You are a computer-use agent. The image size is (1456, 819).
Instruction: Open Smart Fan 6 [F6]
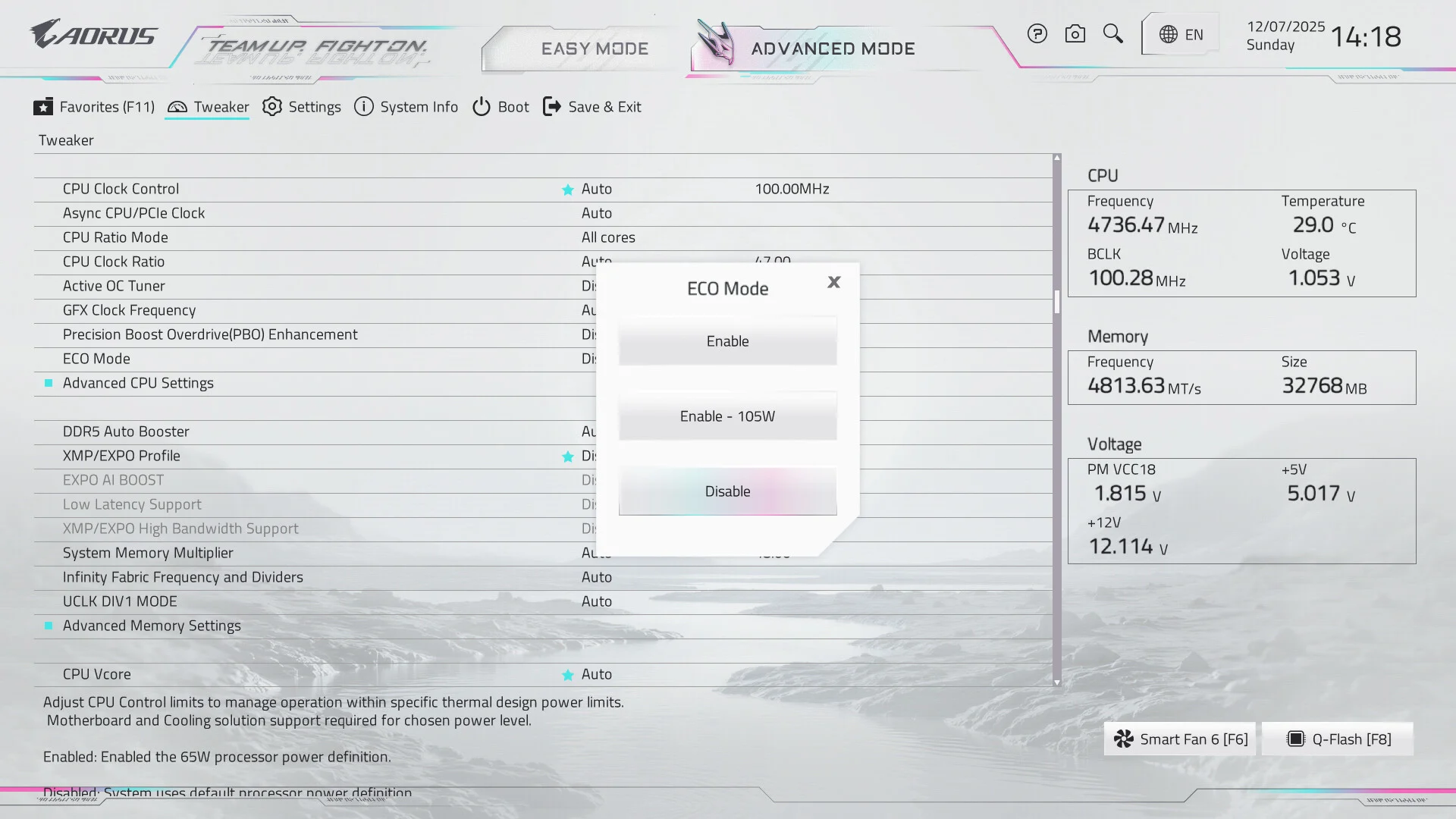click(x=1180, y=739)
